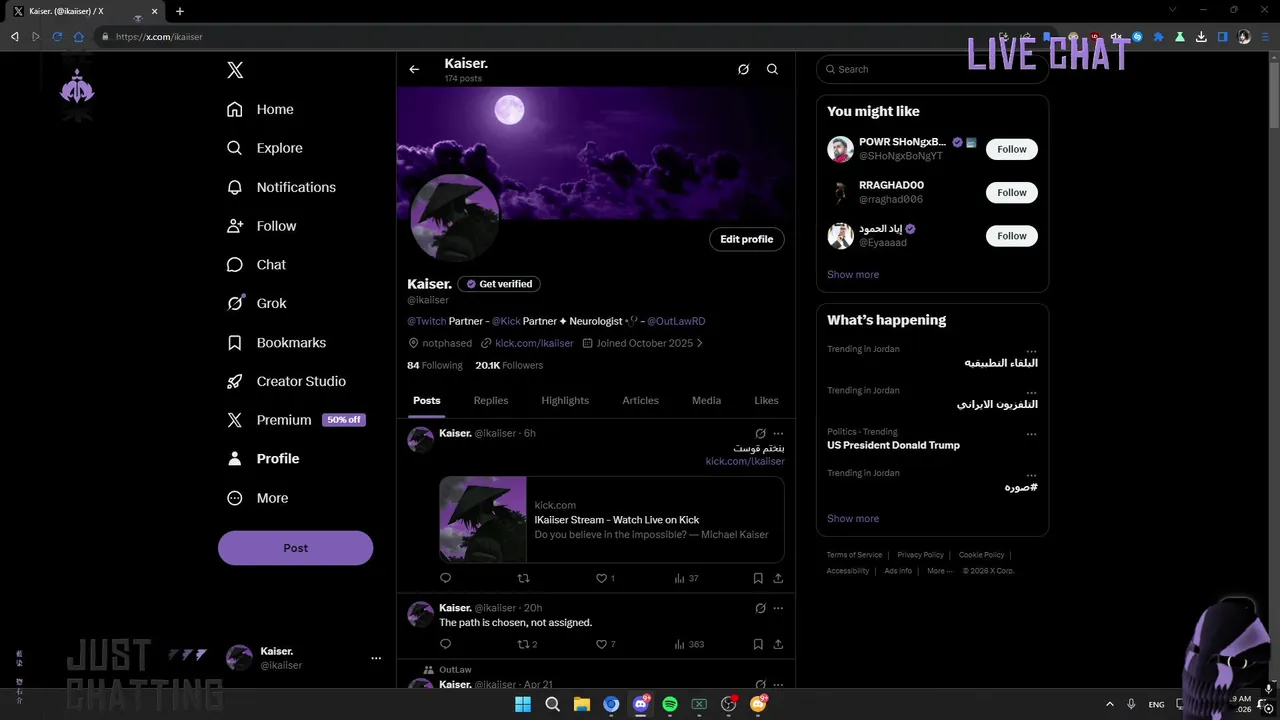Switch to the Highlights tab
Viewport: 1280px width, 720px height.
point(565,400)
